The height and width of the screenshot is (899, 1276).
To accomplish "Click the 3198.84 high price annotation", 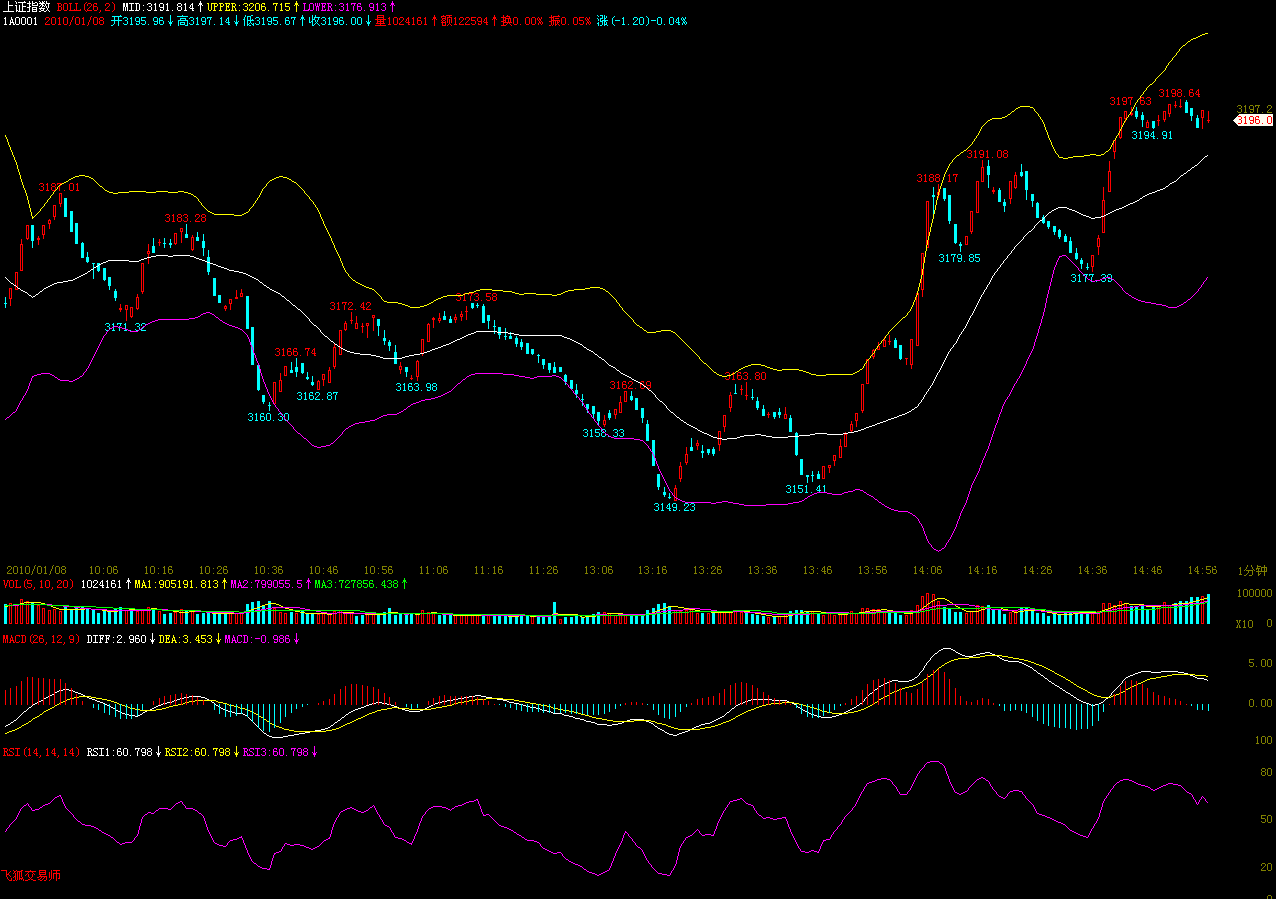I will point(1179,93).
